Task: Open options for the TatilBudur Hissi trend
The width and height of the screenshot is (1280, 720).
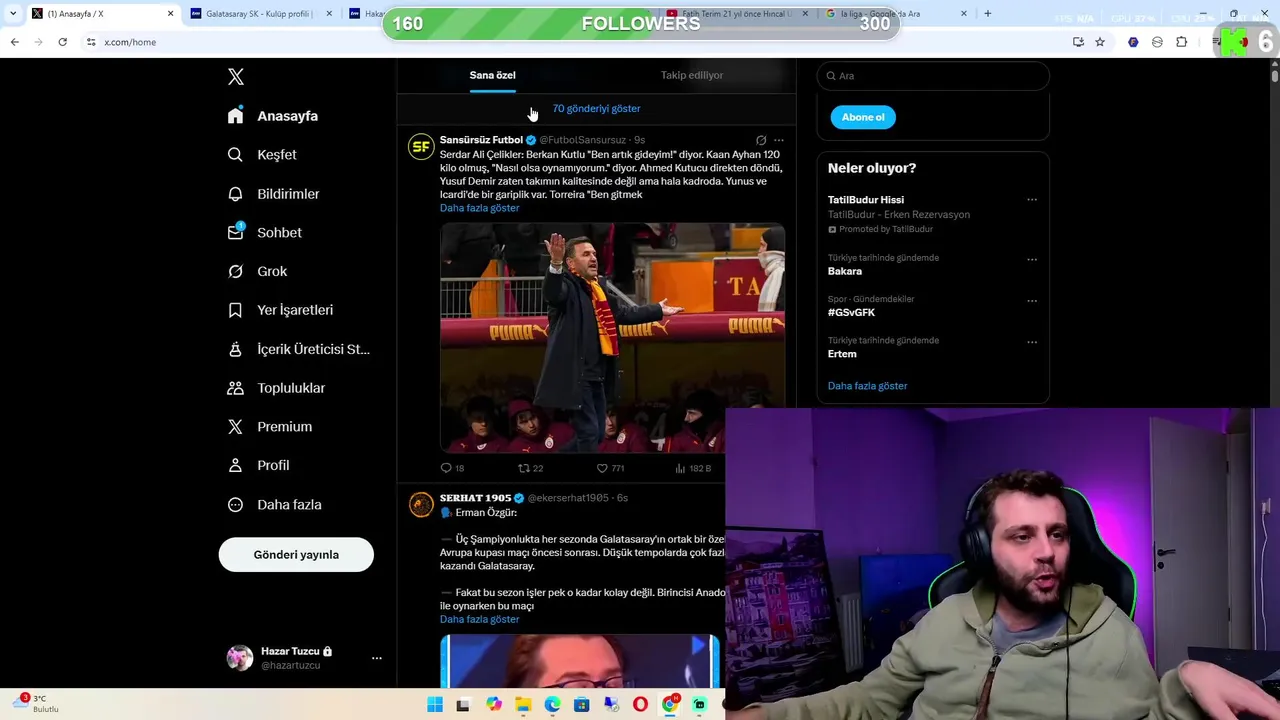Action: pos(1032,200)
